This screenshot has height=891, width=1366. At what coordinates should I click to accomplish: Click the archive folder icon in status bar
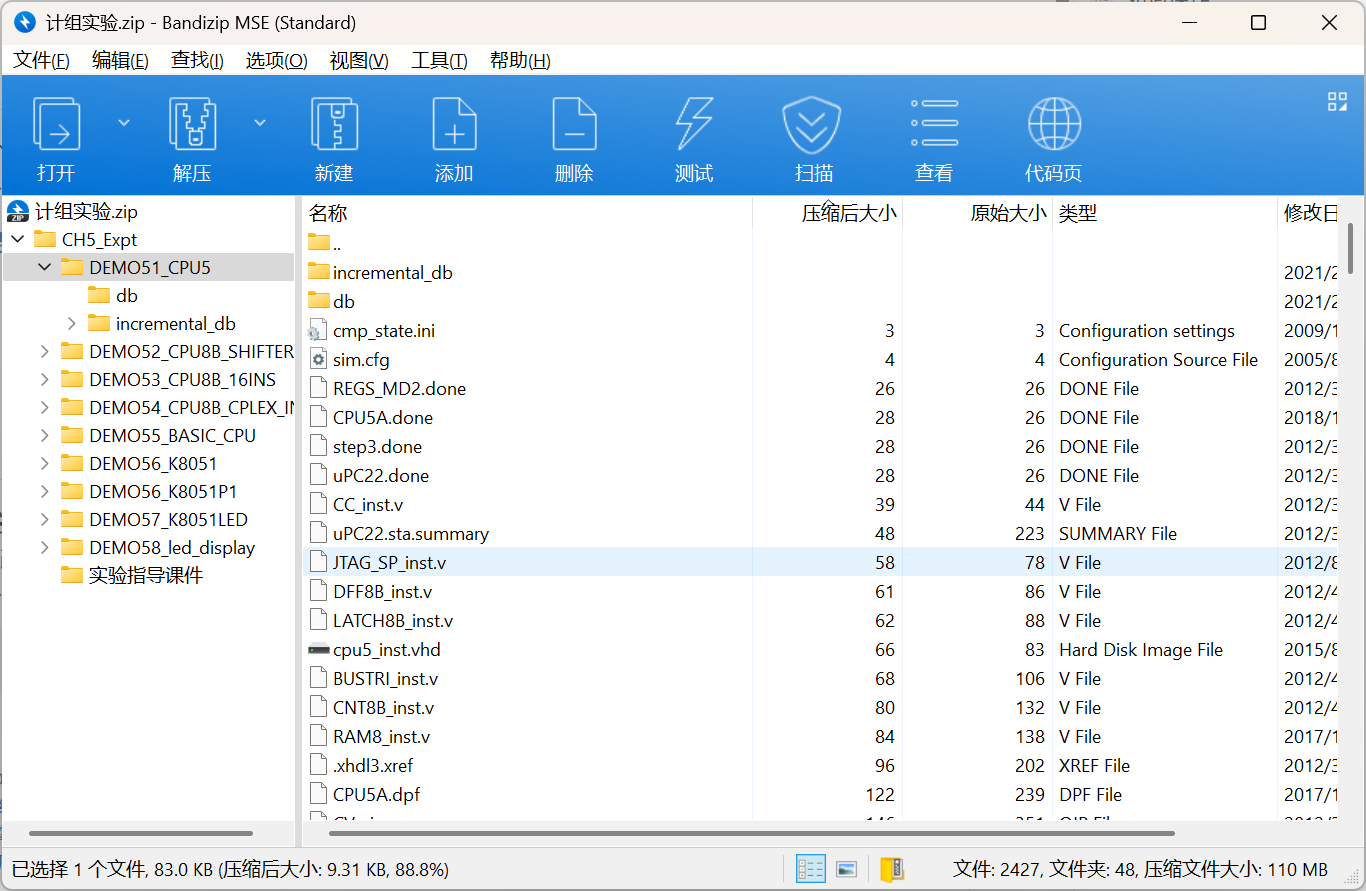pos(891,869)
